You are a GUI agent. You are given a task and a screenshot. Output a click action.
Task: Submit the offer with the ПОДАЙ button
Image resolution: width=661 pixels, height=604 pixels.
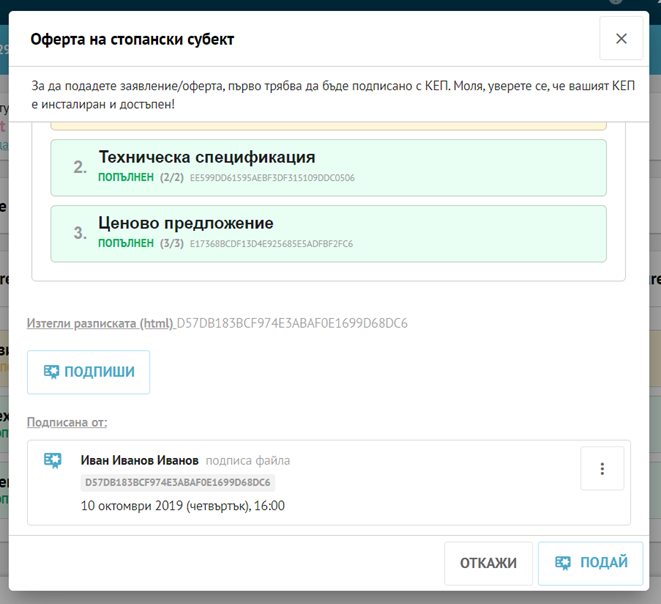(x=590, y=563)
